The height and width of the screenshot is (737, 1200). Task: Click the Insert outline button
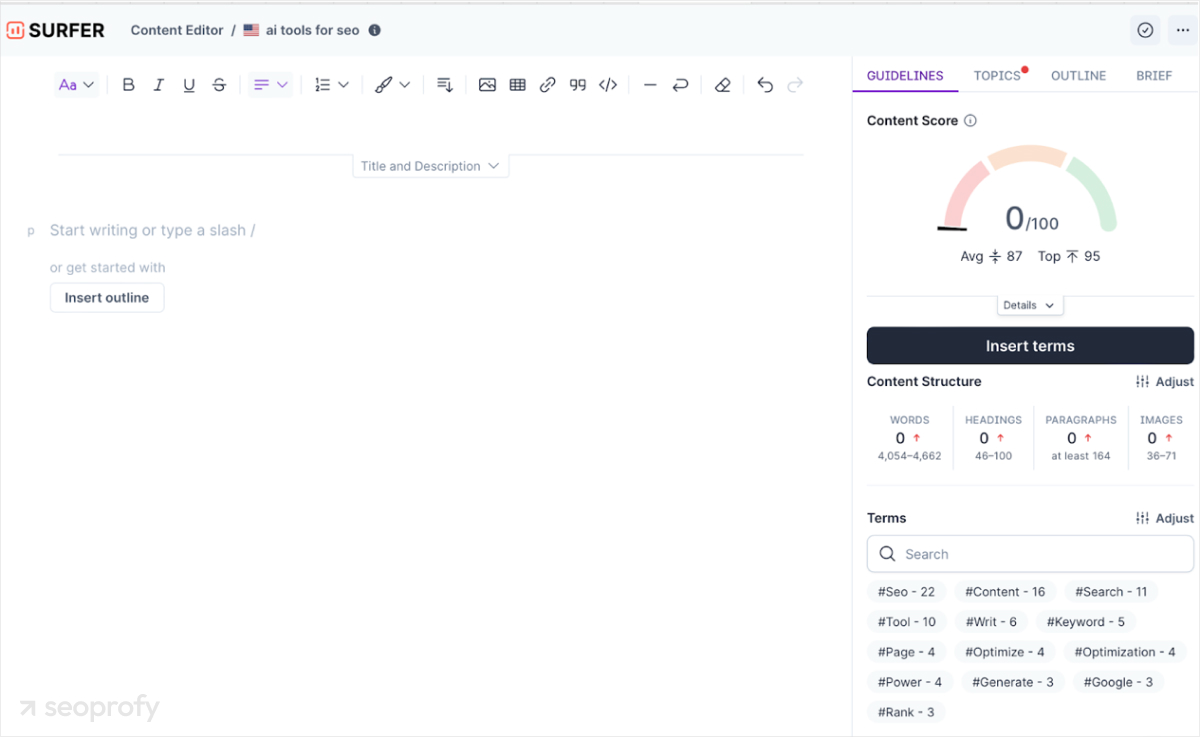[107, 298]
